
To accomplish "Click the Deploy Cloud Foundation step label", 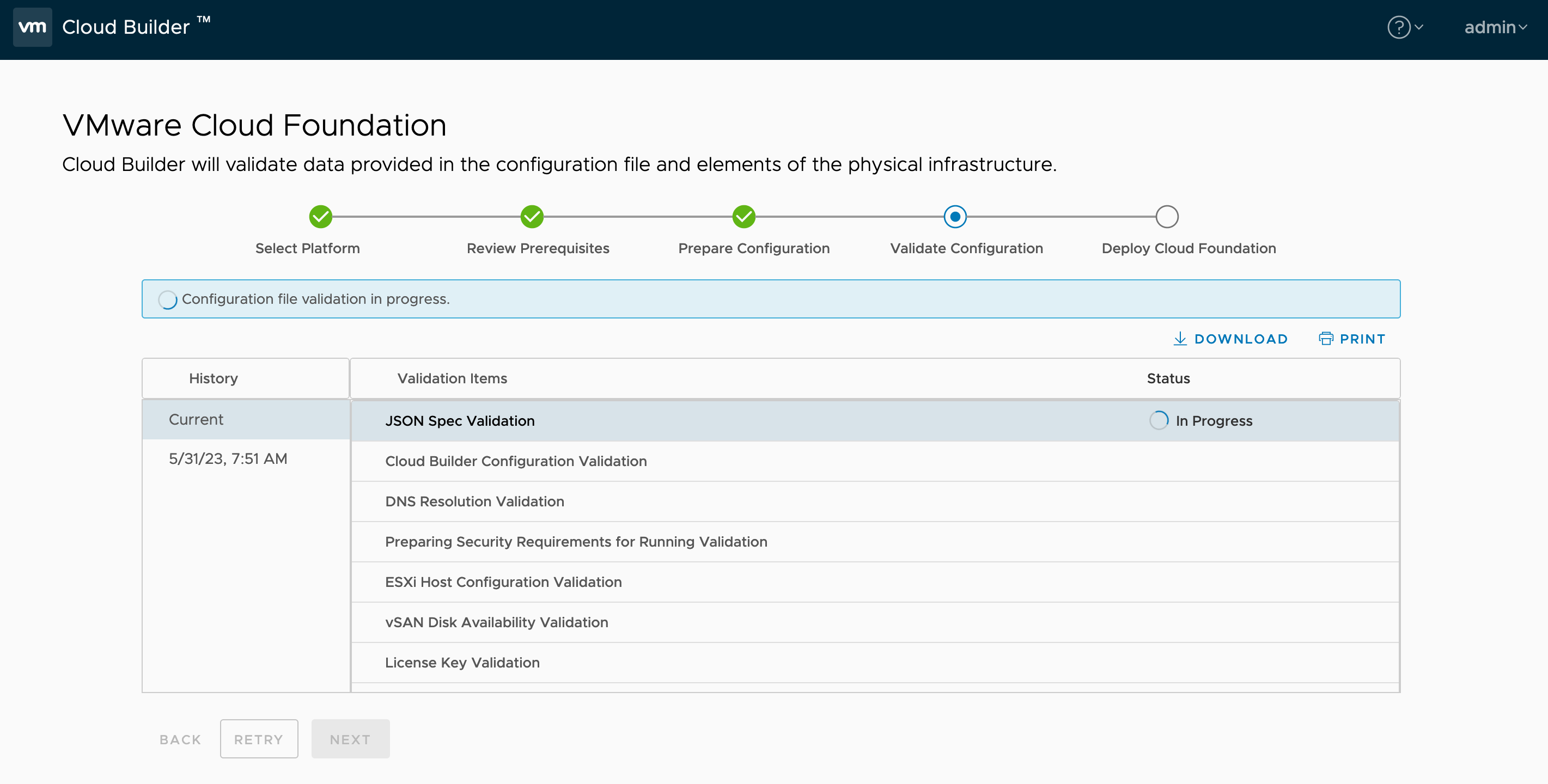I will 1189,248.
